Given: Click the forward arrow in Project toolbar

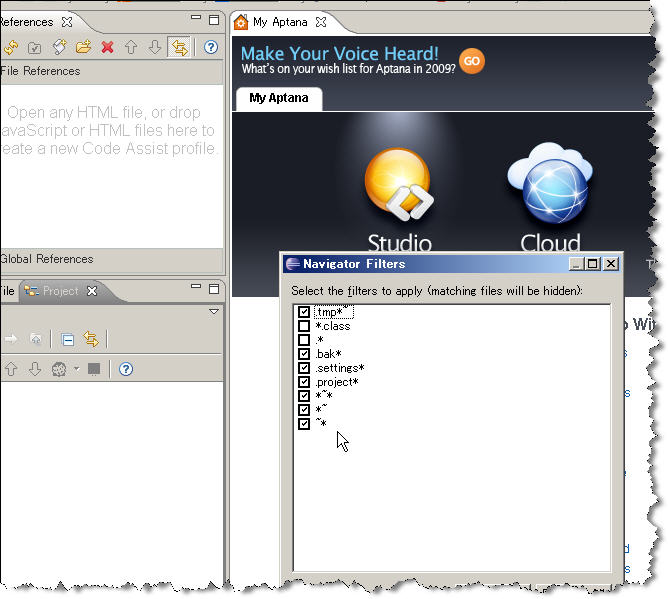Looking at the screenshot, I should [12, 339].
